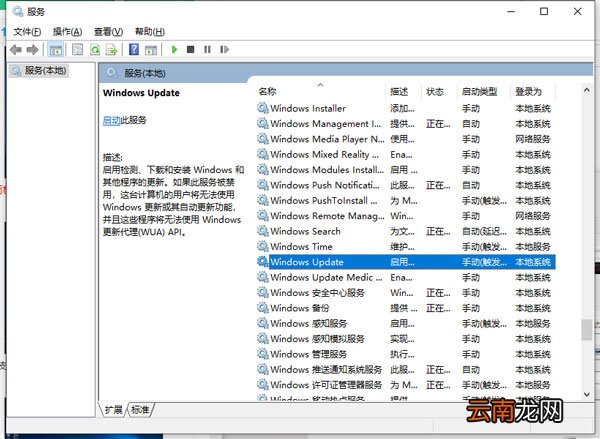Select Windows Push Notificati... service
Viewport: 600px width, 439px height.
click(x=406, y=185)
